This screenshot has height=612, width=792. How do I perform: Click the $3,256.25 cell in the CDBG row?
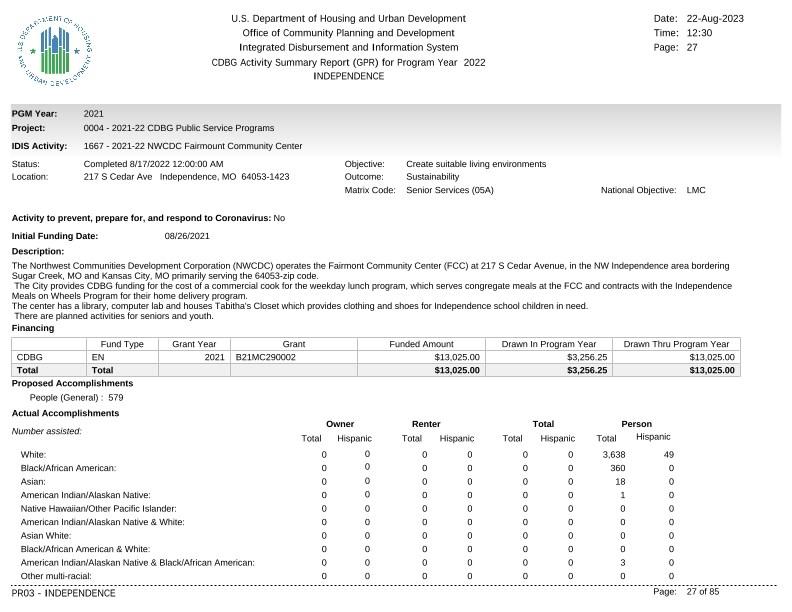click(549, 357)
